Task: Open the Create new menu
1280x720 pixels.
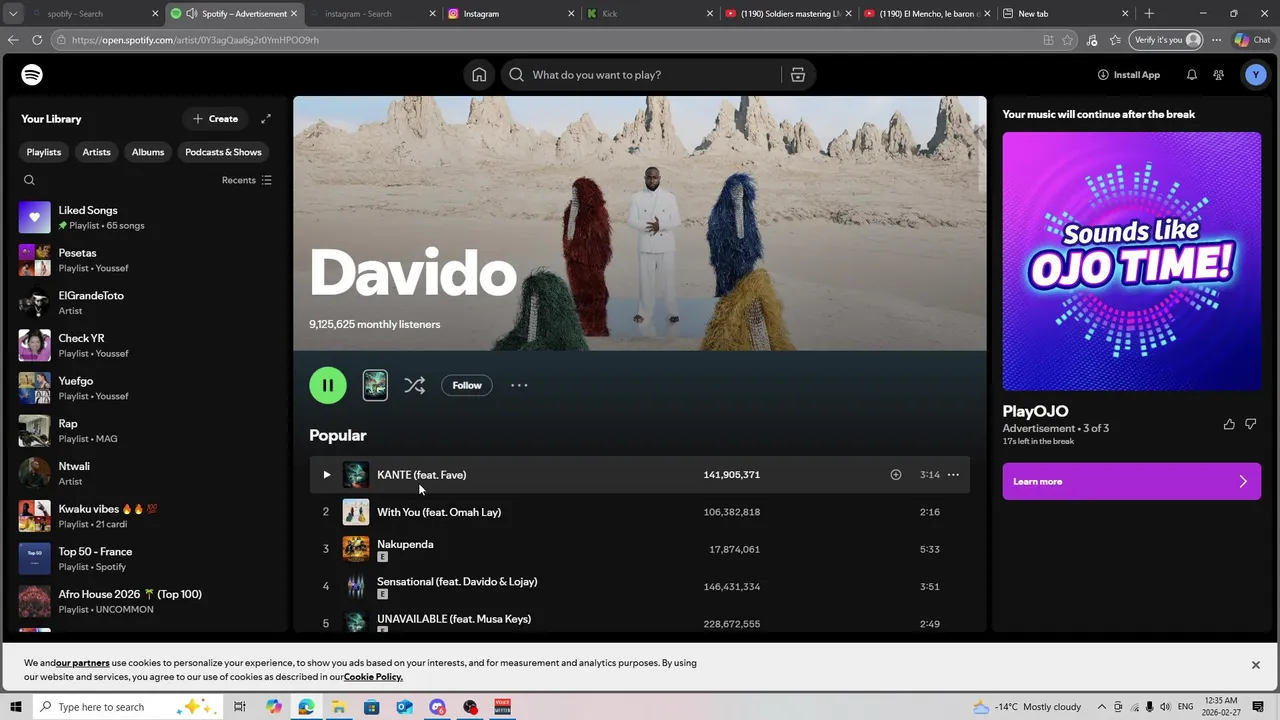Action: tap(216, 119)
